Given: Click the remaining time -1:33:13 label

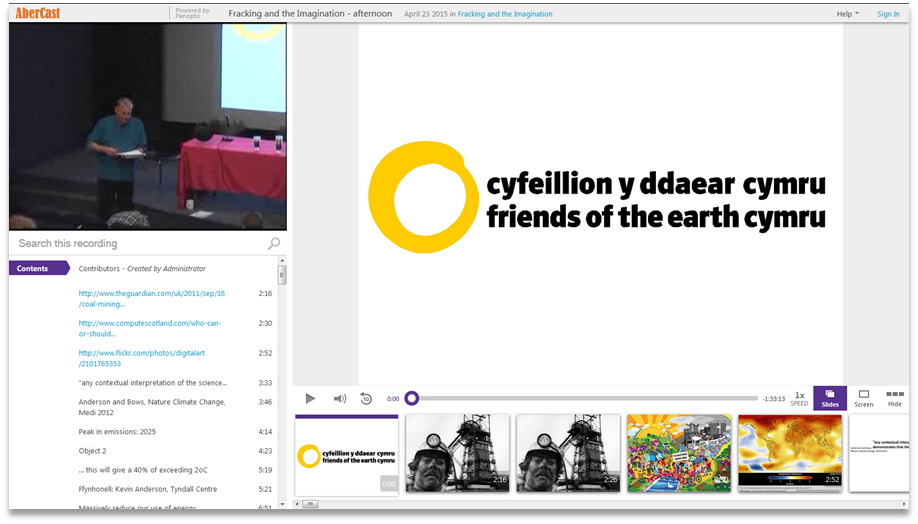Looking at the screenshot, I should click(x=773, y=399).
